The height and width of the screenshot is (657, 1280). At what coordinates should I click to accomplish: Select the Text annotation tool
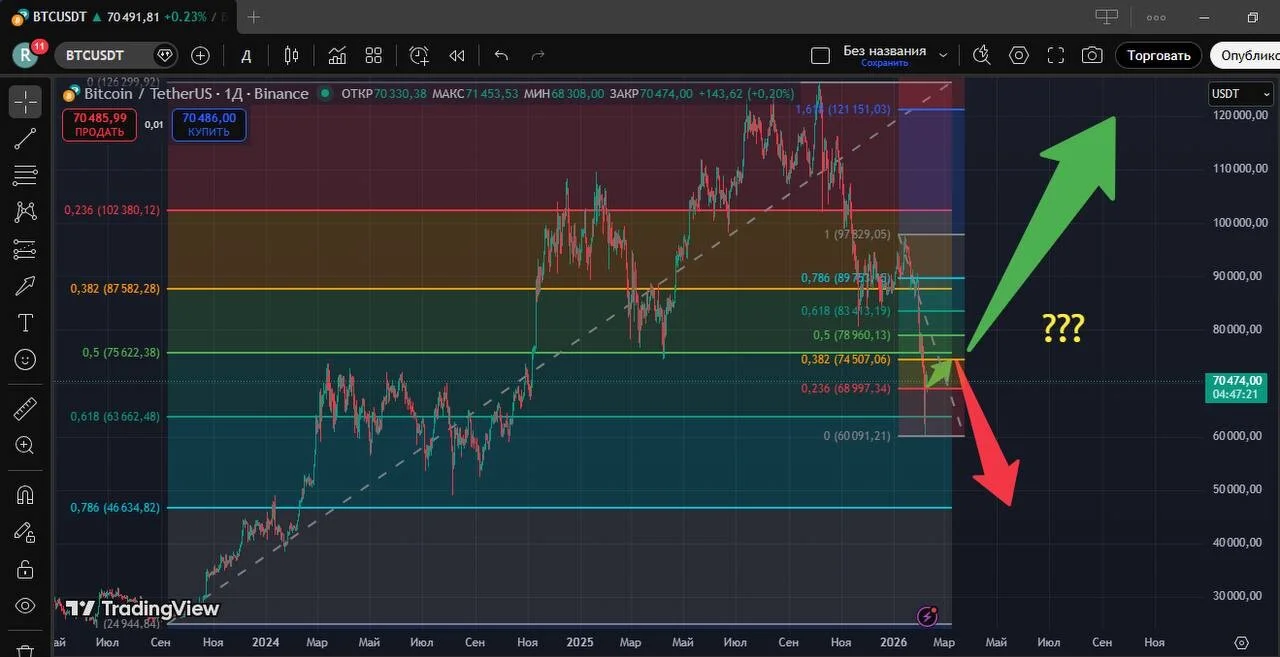[25, 322]
